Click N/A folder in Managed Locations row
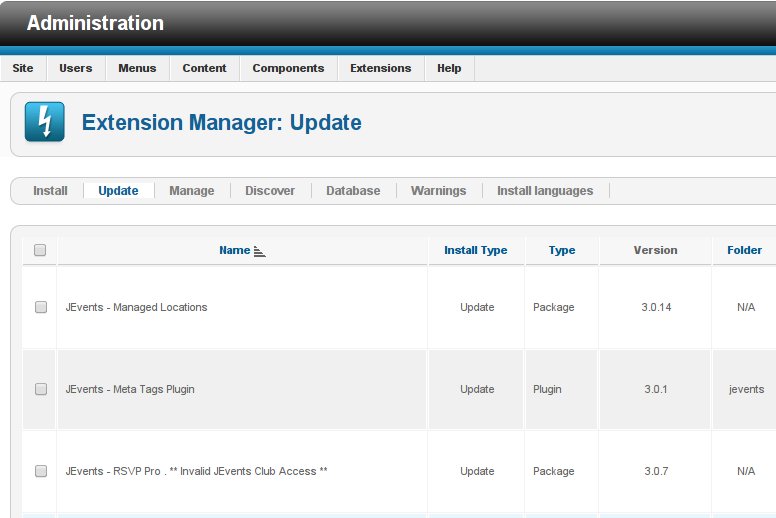This screenshot has width=776, height=518. pos(746,307)
